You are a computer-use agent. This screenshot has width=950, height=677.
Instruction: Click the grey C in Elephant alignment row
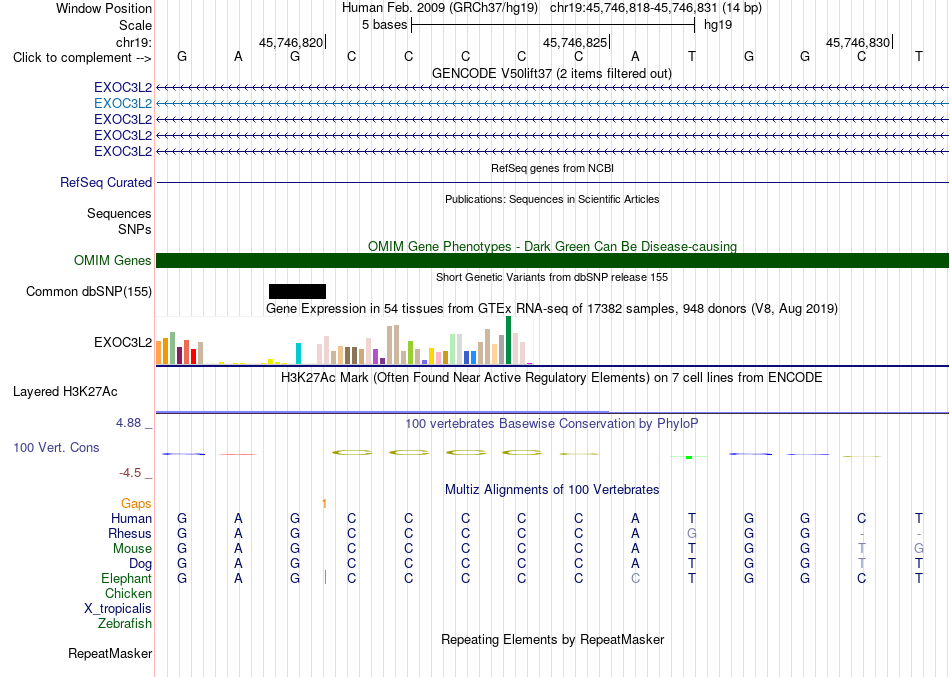point(635,578)
